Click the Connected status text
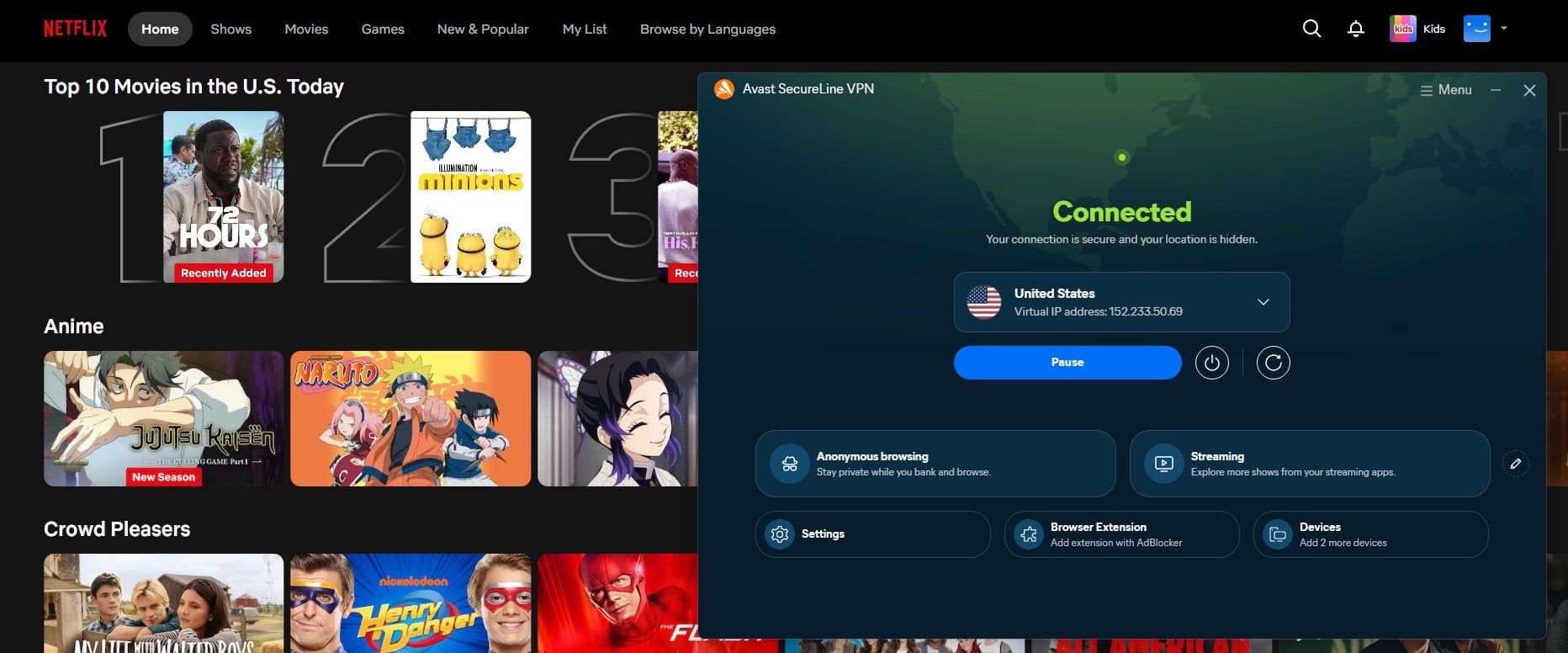The width and height of the screenshot is (1568, 653). click(x=1121, y=211)
